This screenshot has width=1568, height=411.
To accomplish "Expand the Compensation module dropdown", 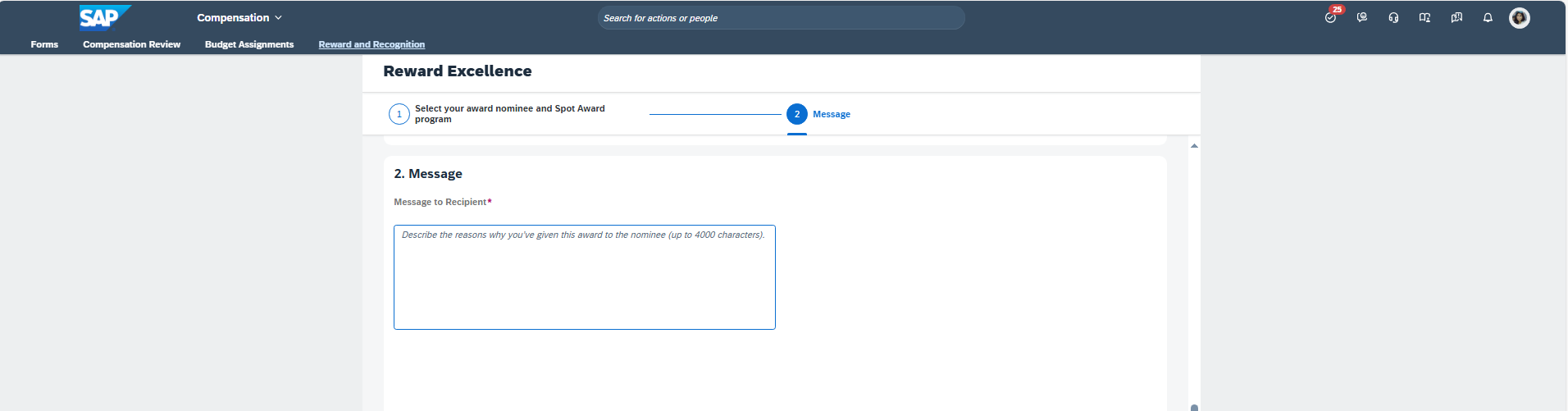I will [239, 17].
